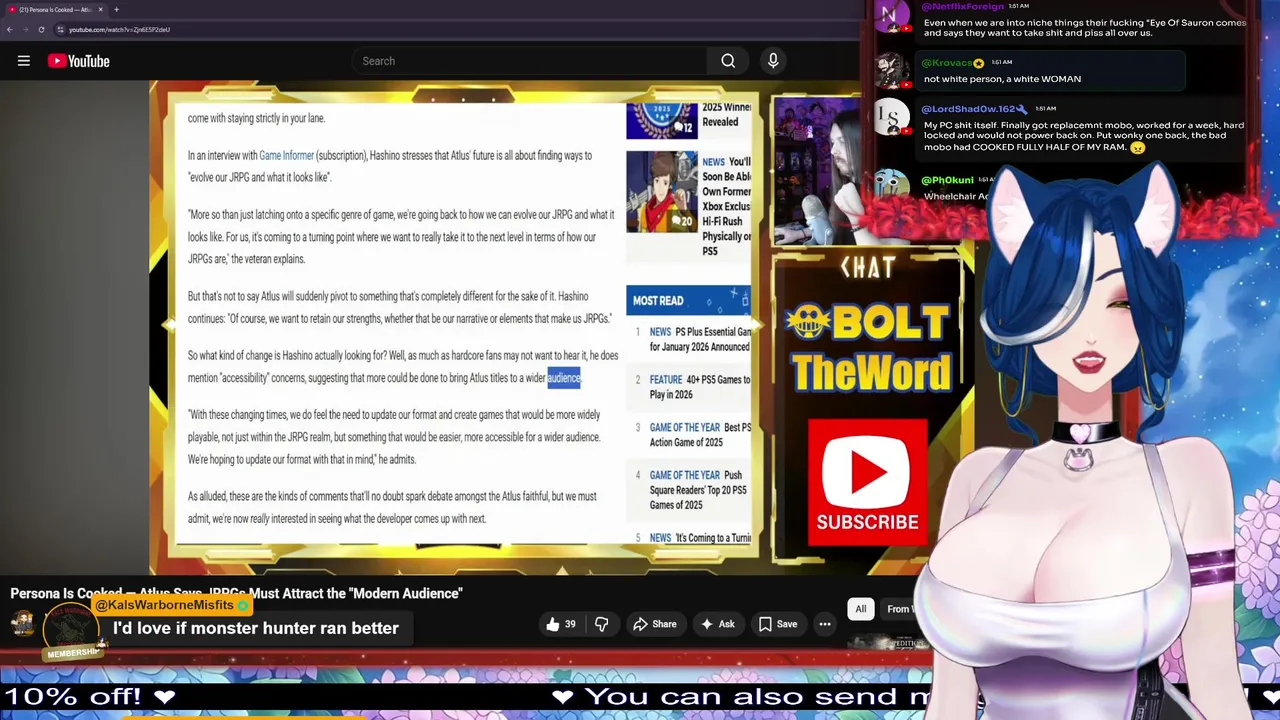Dislike the video with thumbs down

[x=601, y=624]
